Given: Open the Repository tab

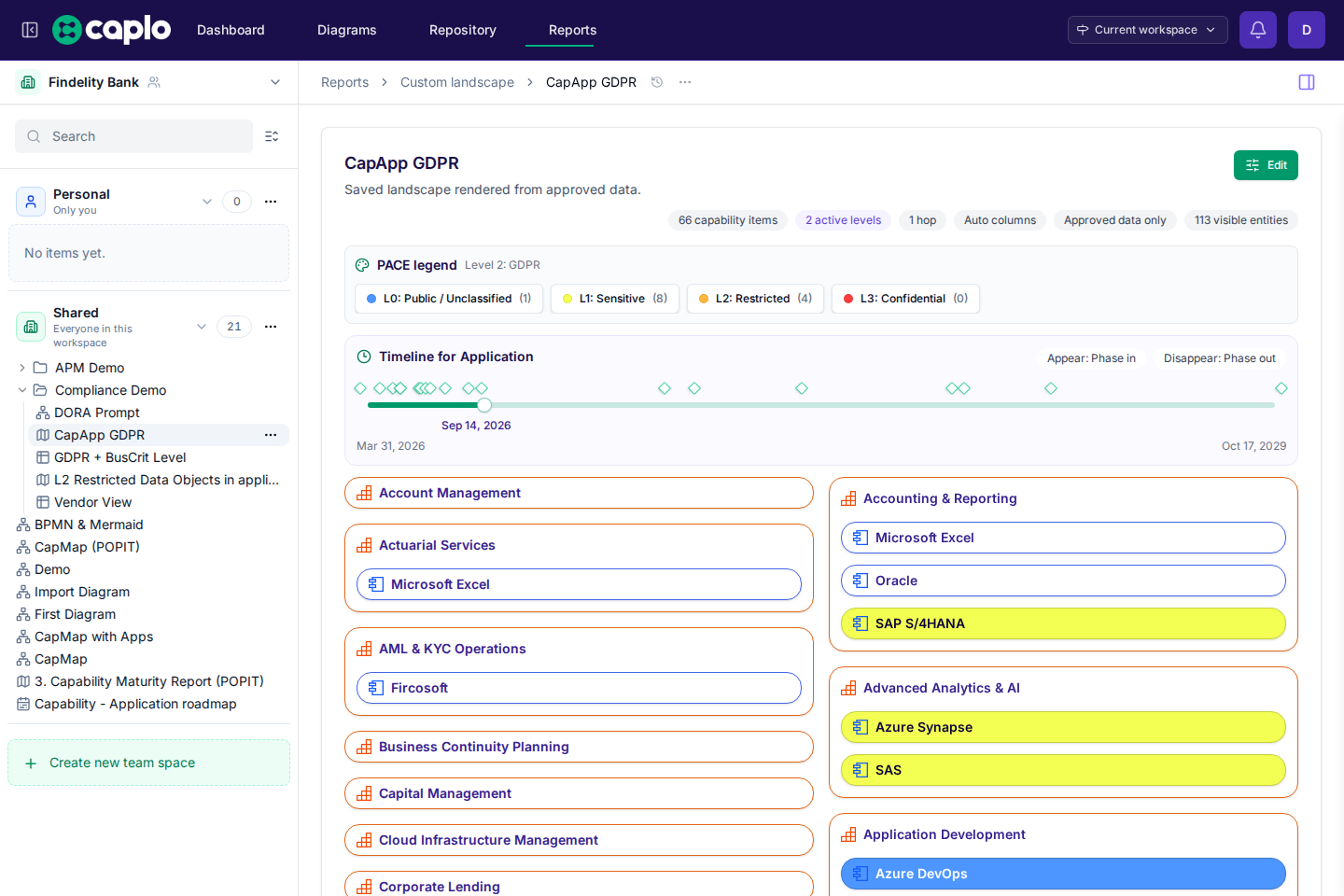Looking at the screenshot, I should coord(463,30).
